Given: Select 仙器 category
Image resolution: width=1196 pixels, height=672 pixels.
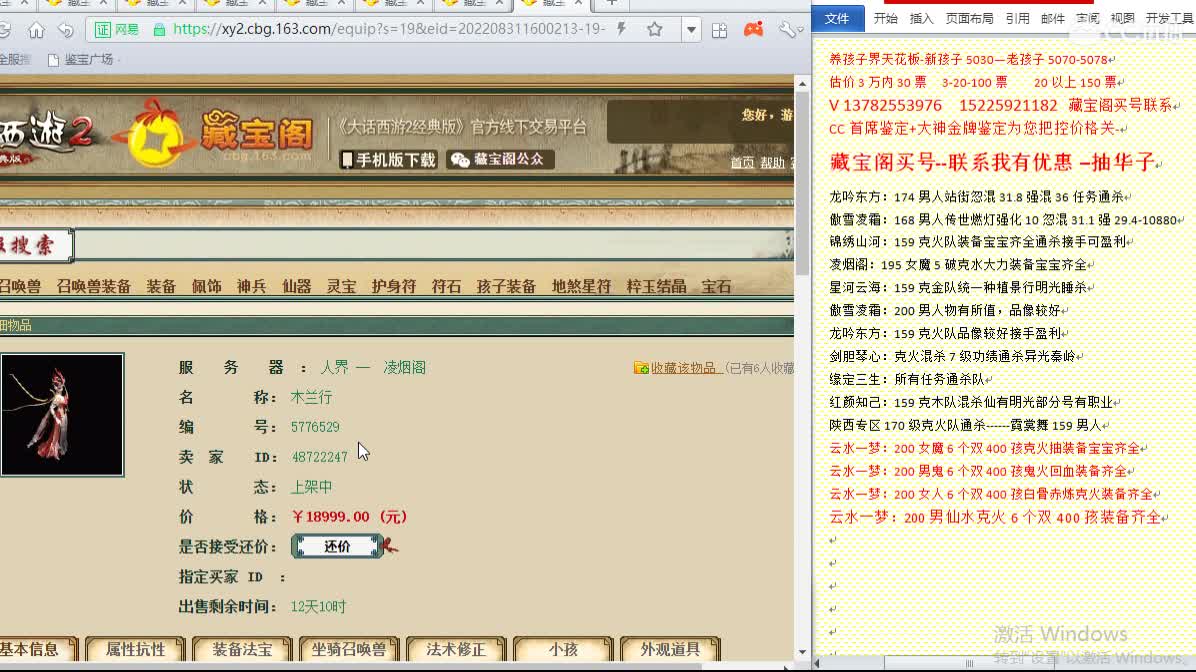Looking at the screenshot, I should click(x=297, y=287).
